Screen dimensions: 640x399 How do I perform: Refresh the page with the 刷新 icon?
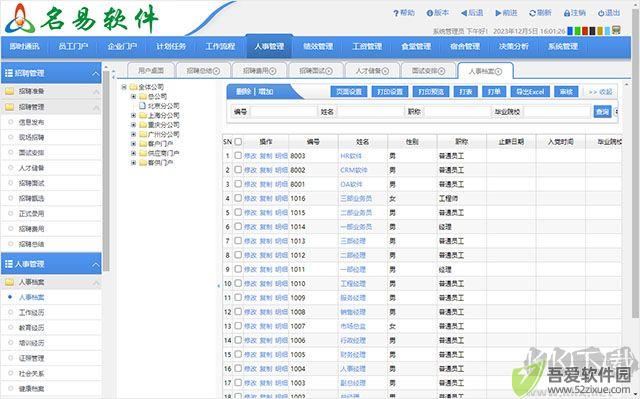[532, 13]
